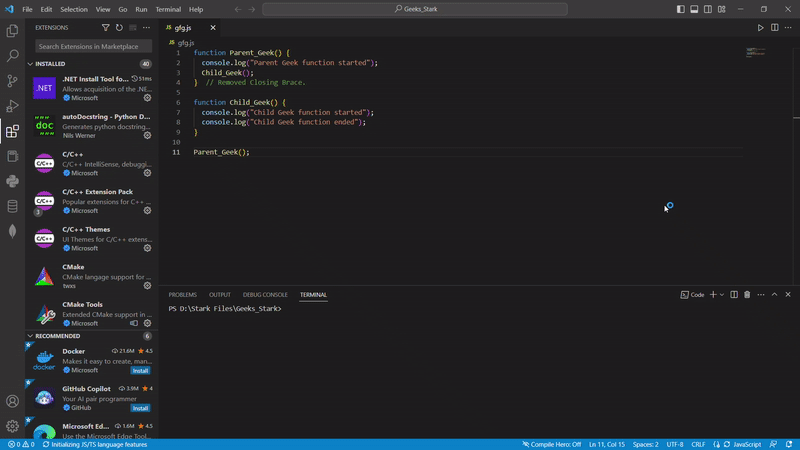
Task: Manage the C/C++ Extension Pack gear
Action: pos(147,210)
